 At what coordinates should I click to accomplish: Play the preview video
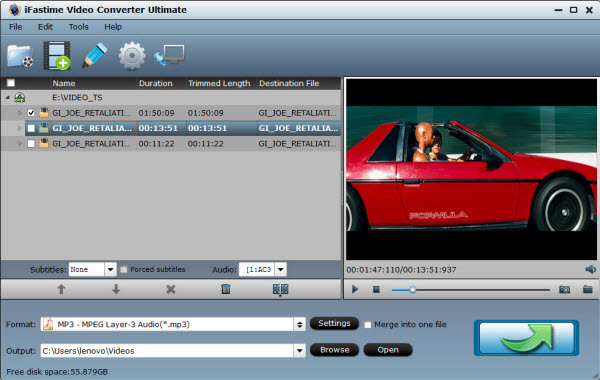pos(355,289)
